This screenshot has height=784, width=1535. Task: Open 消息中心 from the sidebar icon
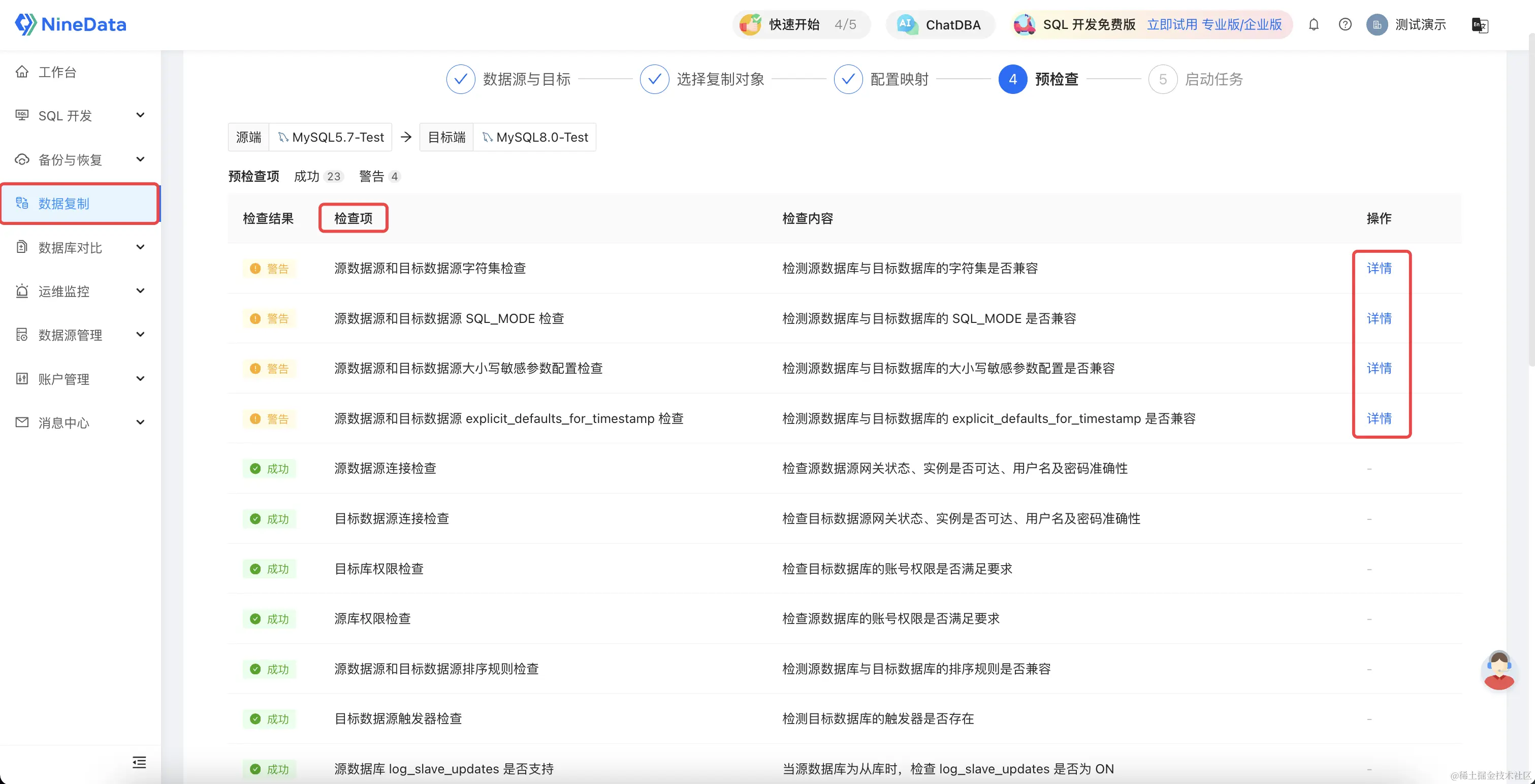21,422
